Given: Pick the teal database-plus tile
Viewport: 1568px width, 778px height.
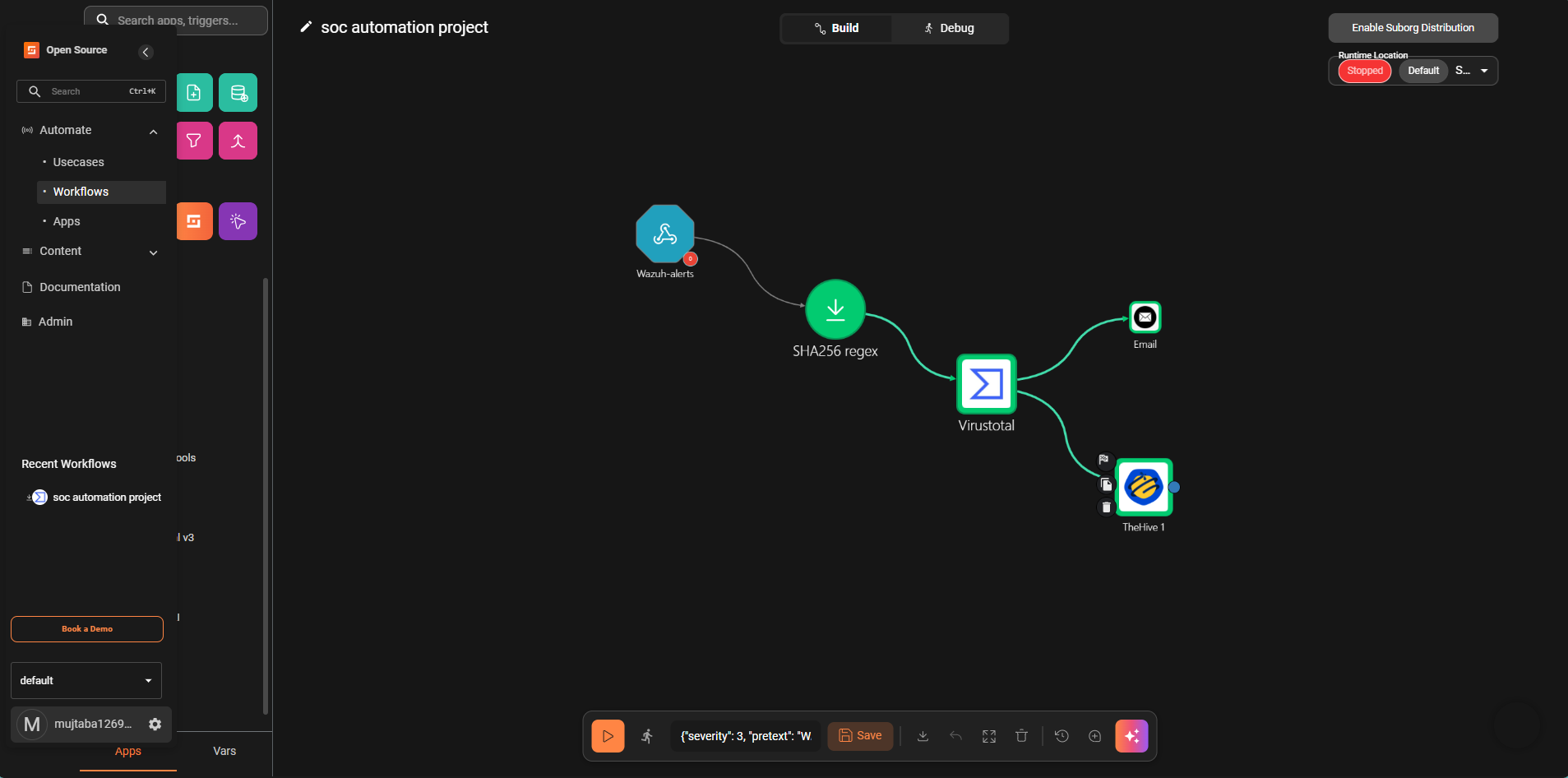Looking at the screenshot, I should [x=238, y=93].
